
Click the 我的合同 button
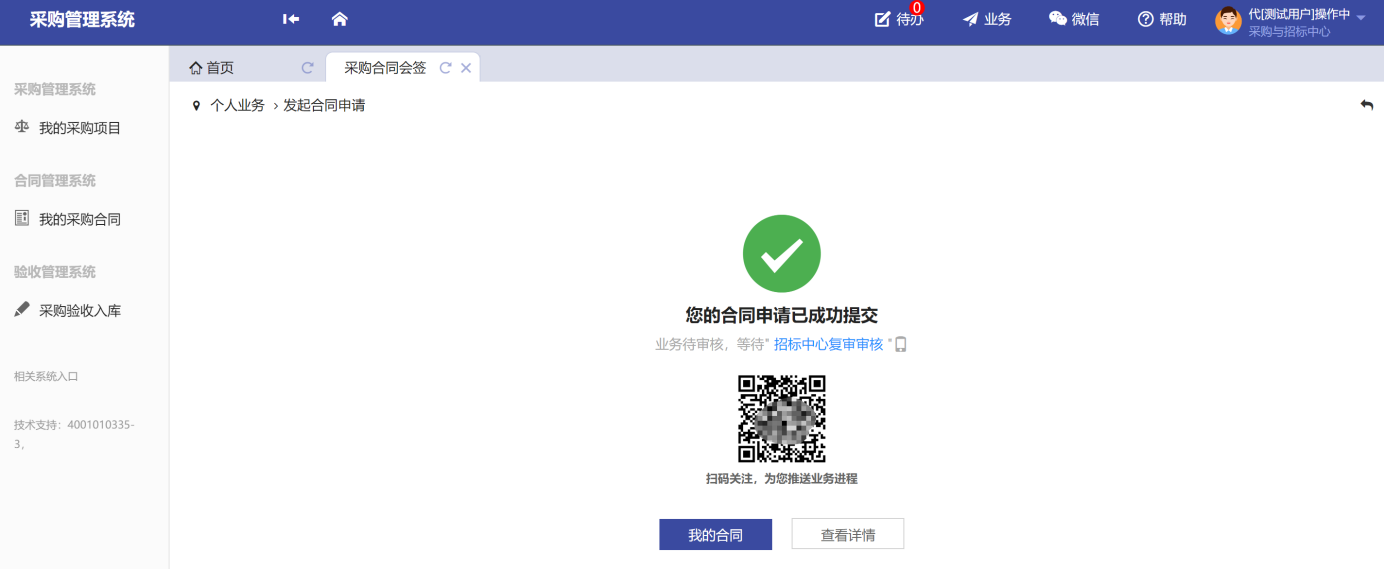[x=715, y=535]
